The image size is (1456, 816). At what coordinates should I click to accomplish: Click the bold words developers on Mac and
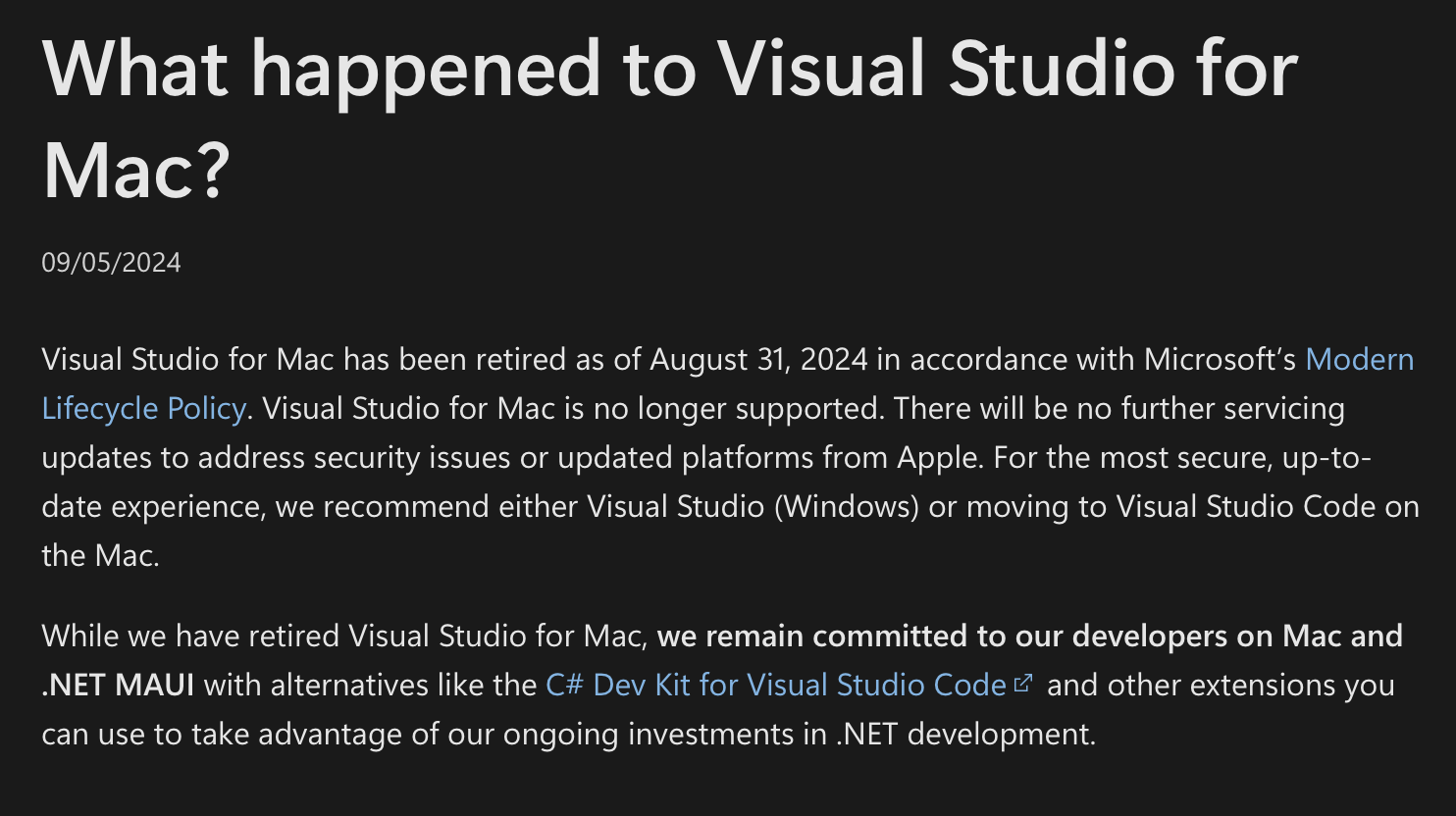[x=1237, y=636]
